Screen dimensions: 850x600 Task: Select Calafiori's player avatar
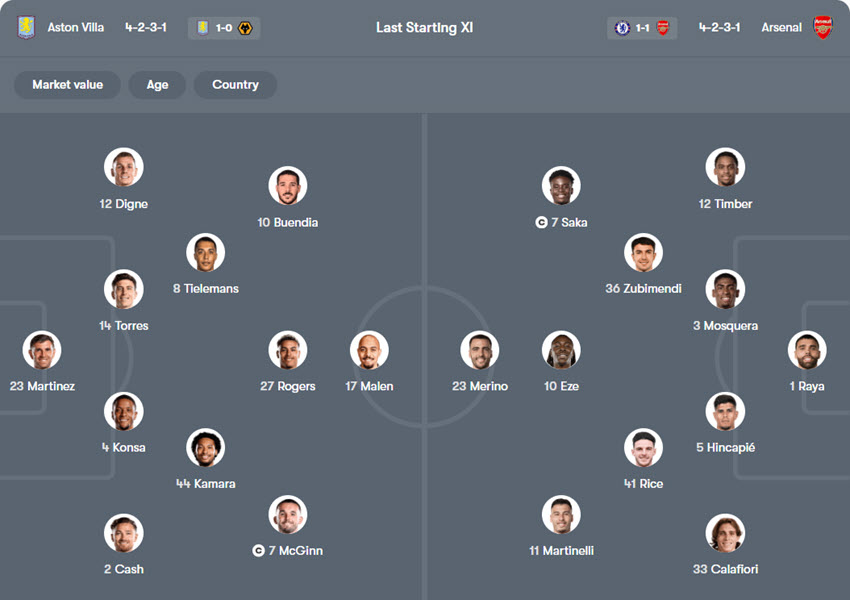[x=725, y=534]
